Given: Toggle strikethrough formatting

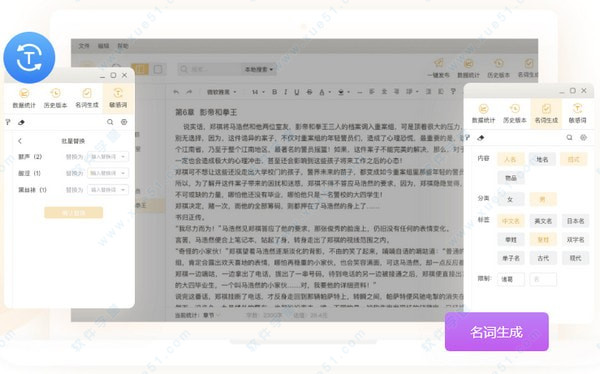Looking at the screenshot, I should (309, 92).
